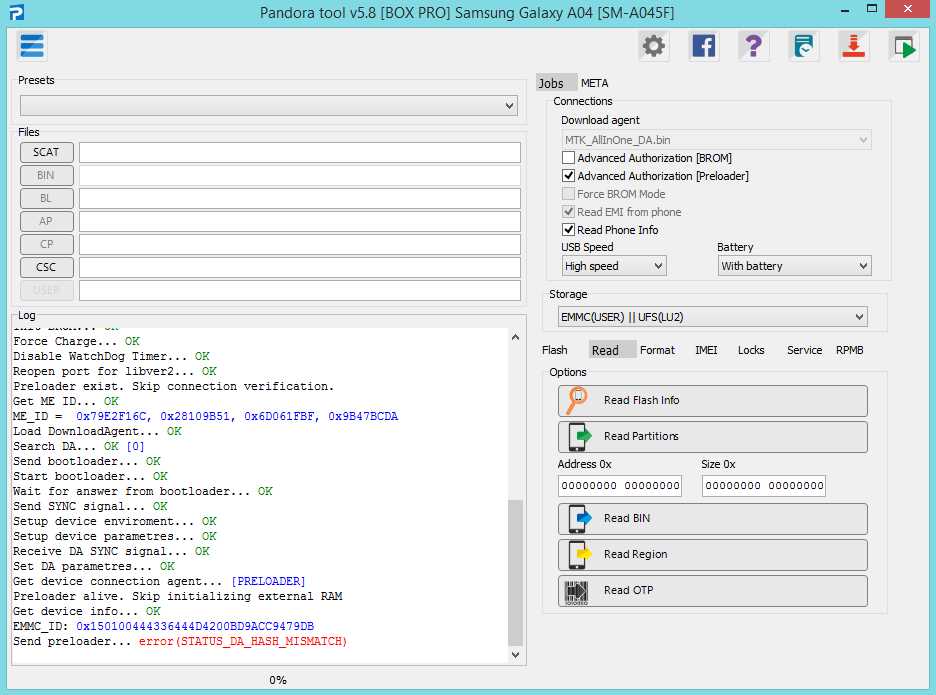Enable Advanced Authorization [BROM] checkbox
This screenshot has height=695, width=936.
(x=568, y=158)
